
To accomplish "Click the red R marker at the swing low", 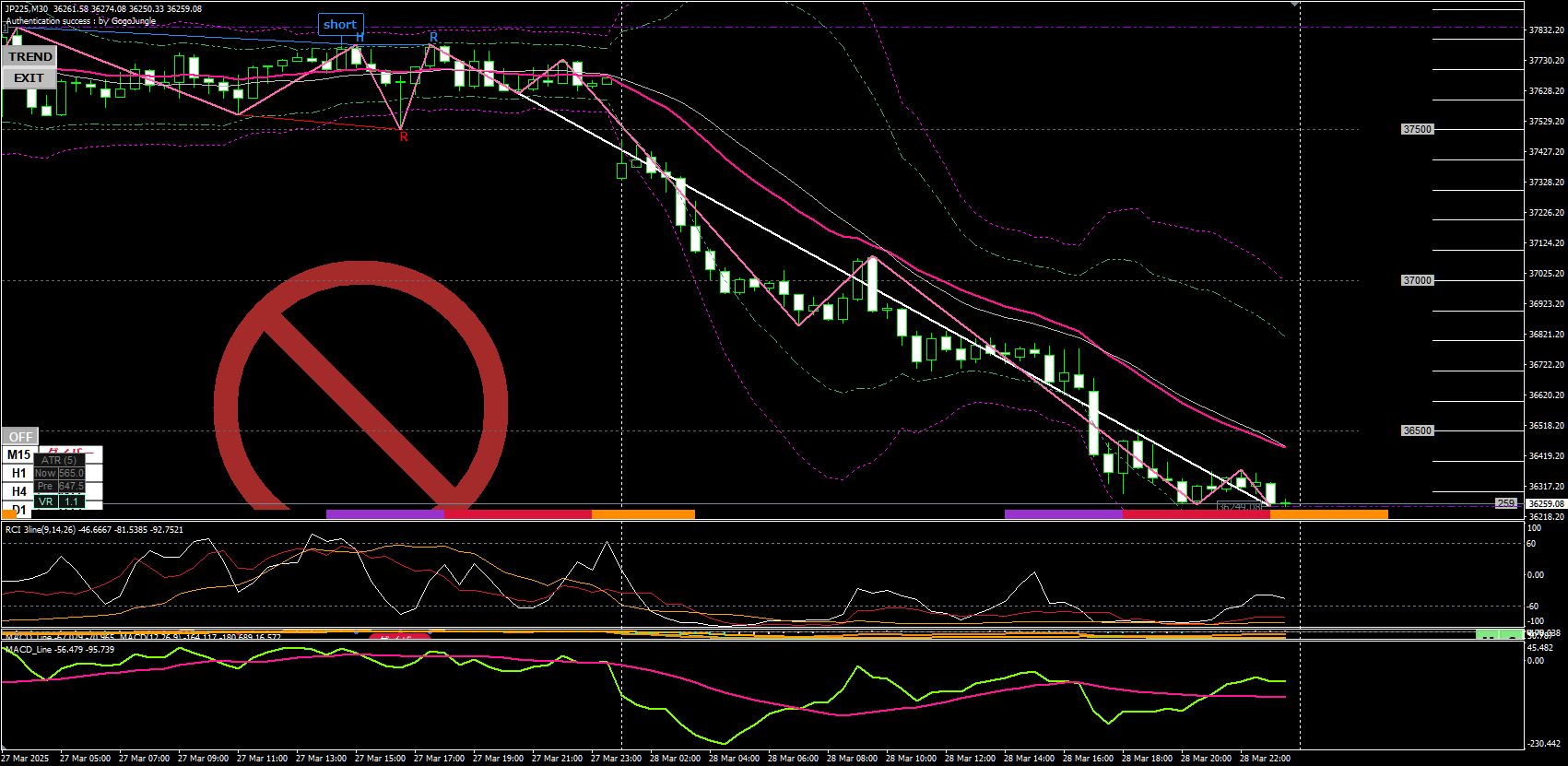I will [404, 136].
